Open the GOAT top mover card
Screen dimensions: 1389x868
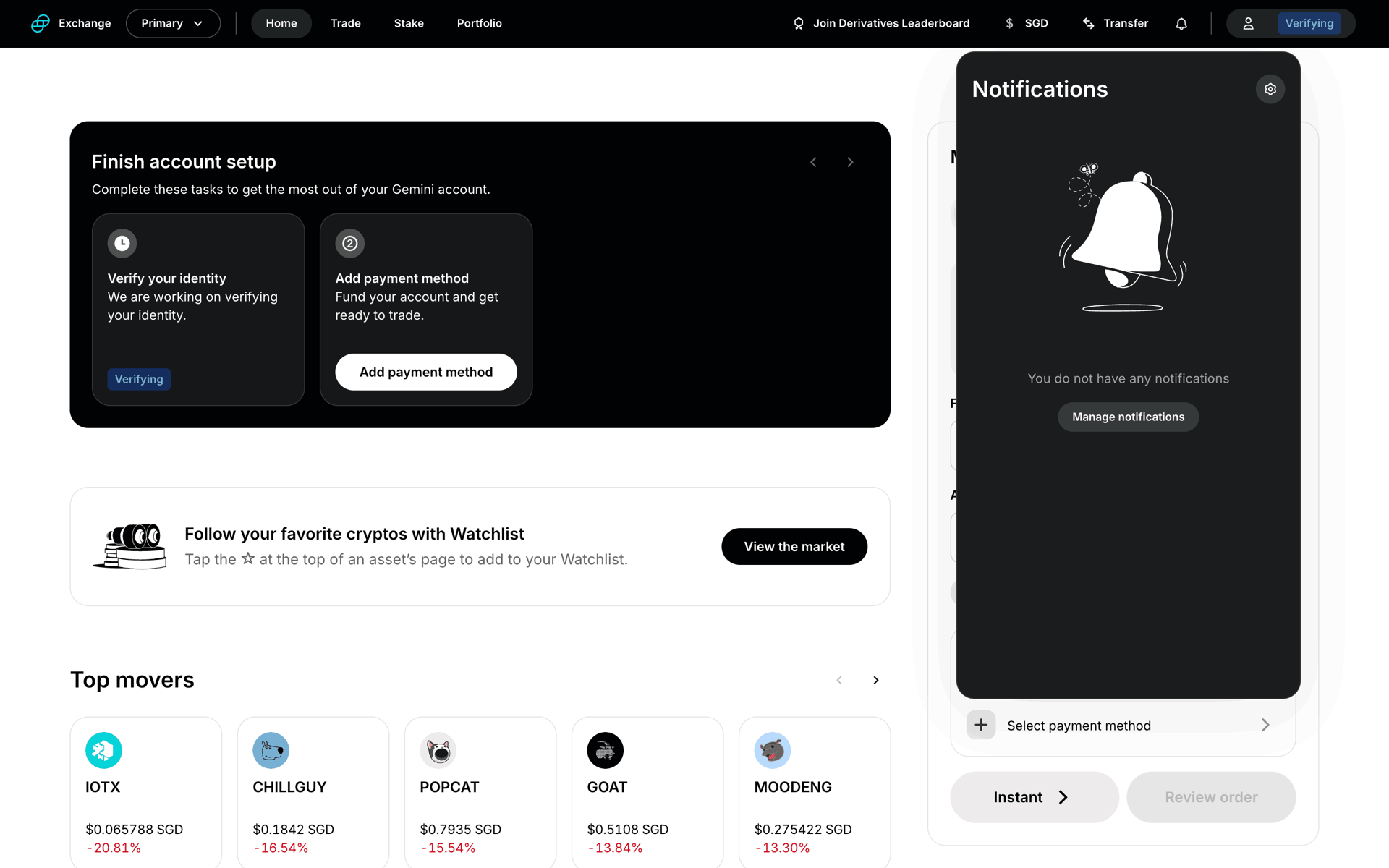(647, 792)
